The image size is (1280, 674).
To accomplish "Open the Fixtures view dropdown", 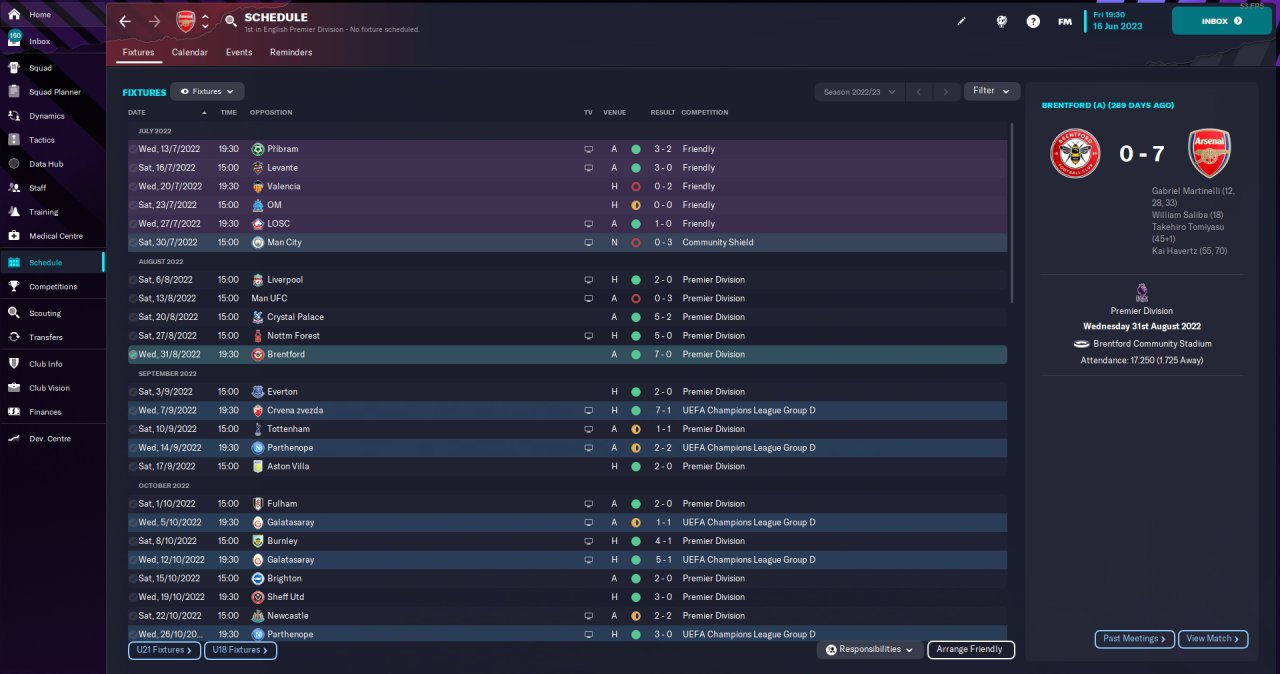I will coord(207,91).
